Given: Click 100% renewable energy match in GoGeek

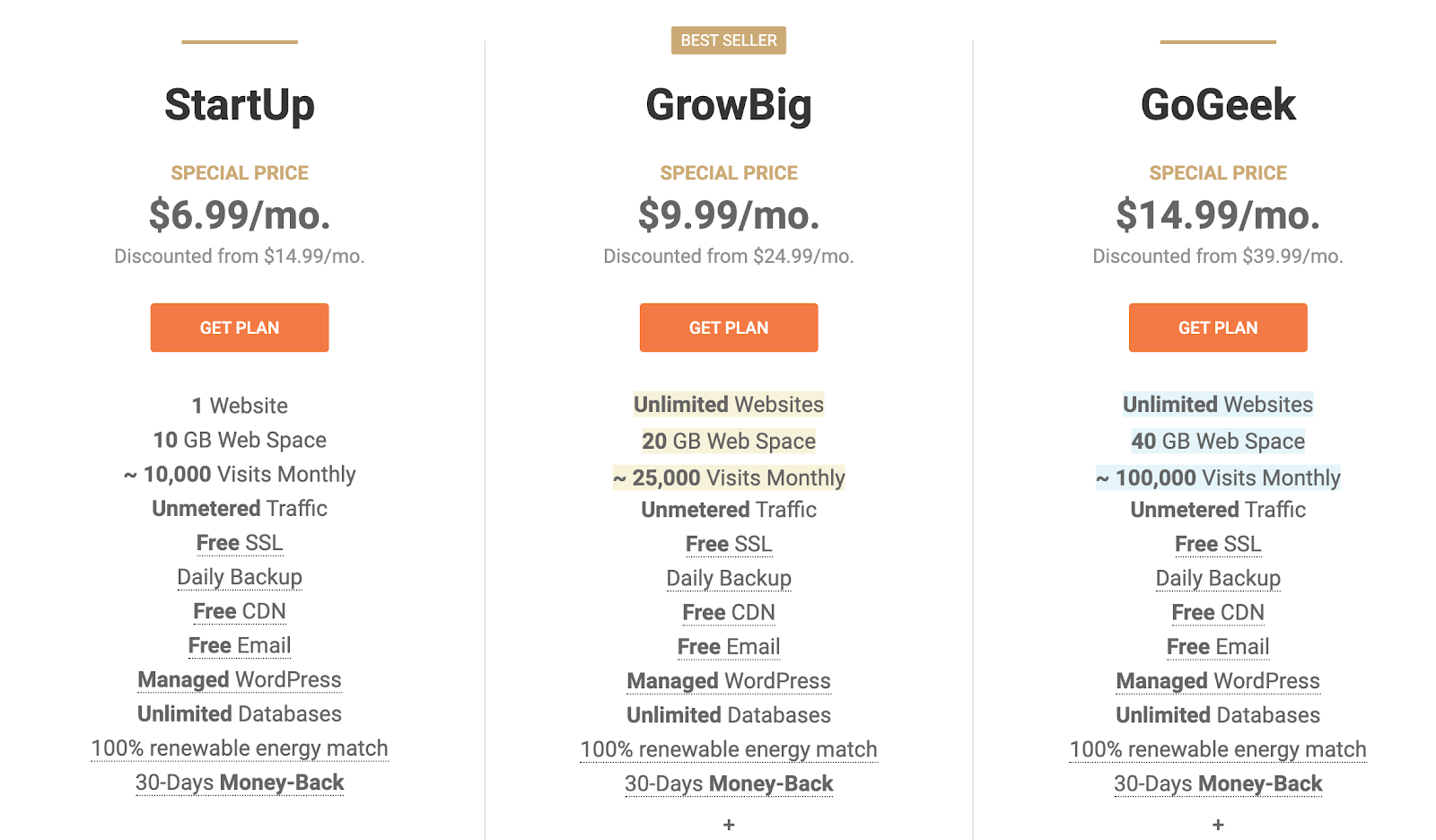Looking at the screenshot, I should pyautogui.click(x=1218, y=749).
